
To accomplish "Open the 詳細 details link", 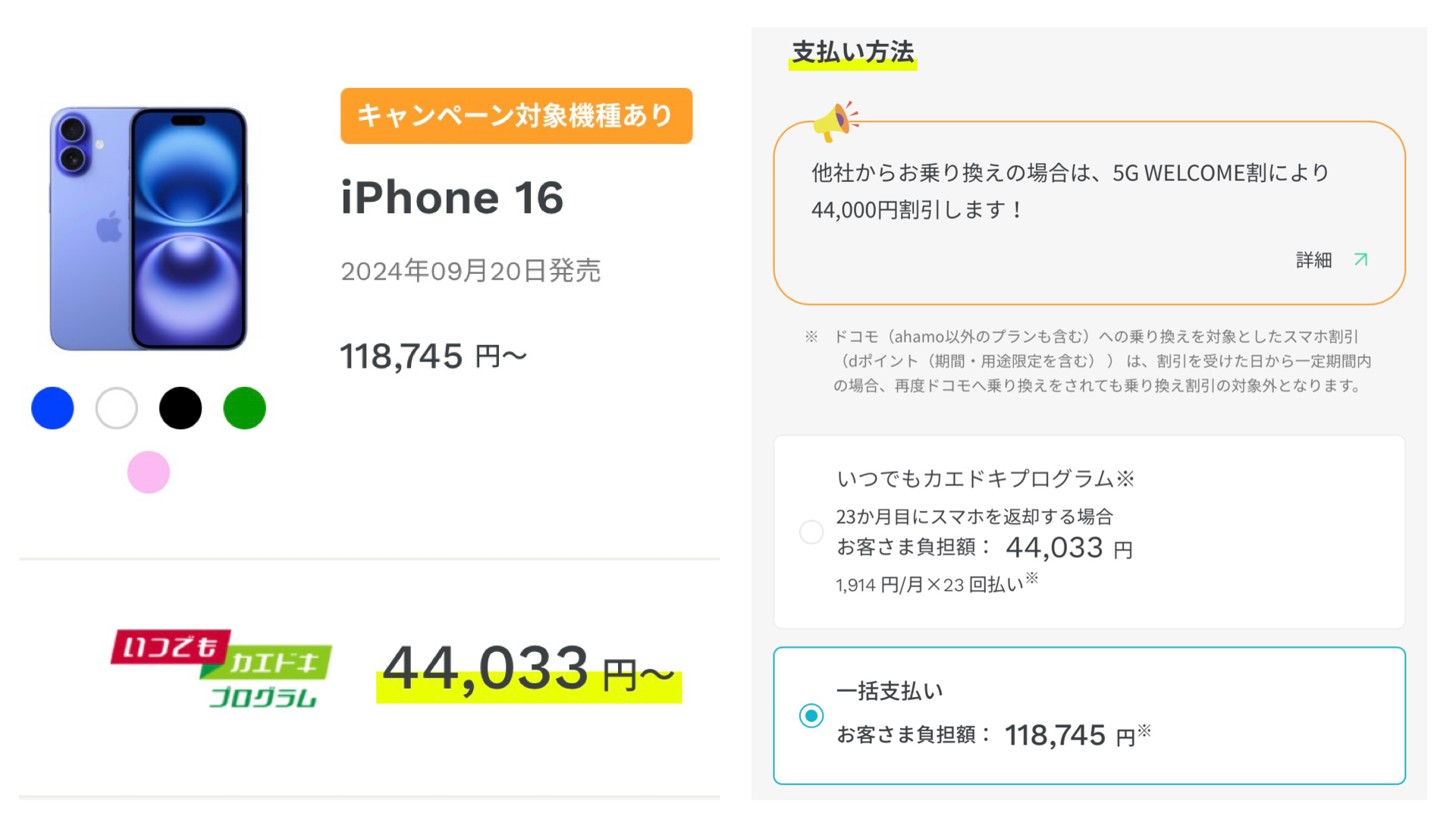I will pos(1313,260).
